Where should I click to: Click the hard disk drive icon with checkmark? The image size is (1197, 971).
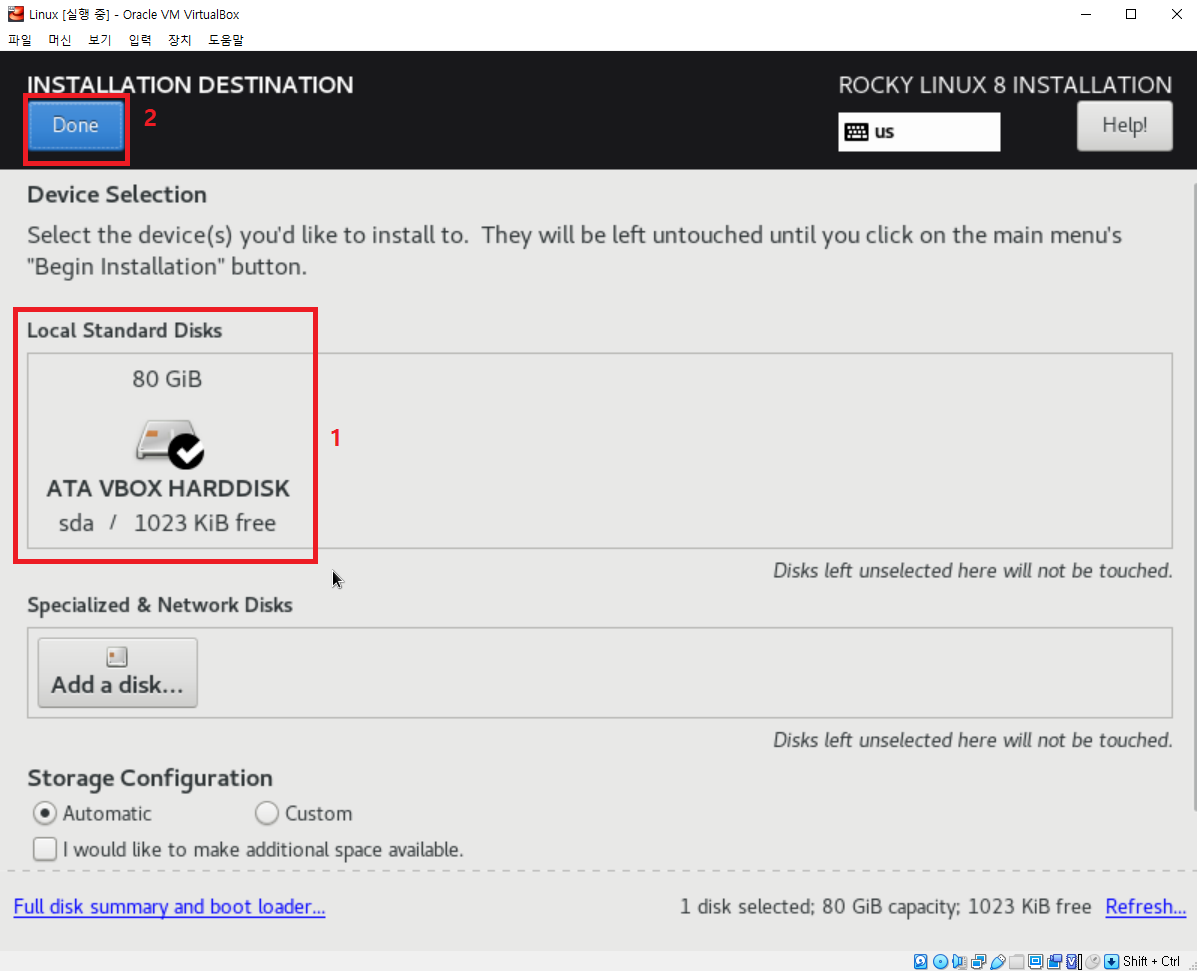point(170,444)
